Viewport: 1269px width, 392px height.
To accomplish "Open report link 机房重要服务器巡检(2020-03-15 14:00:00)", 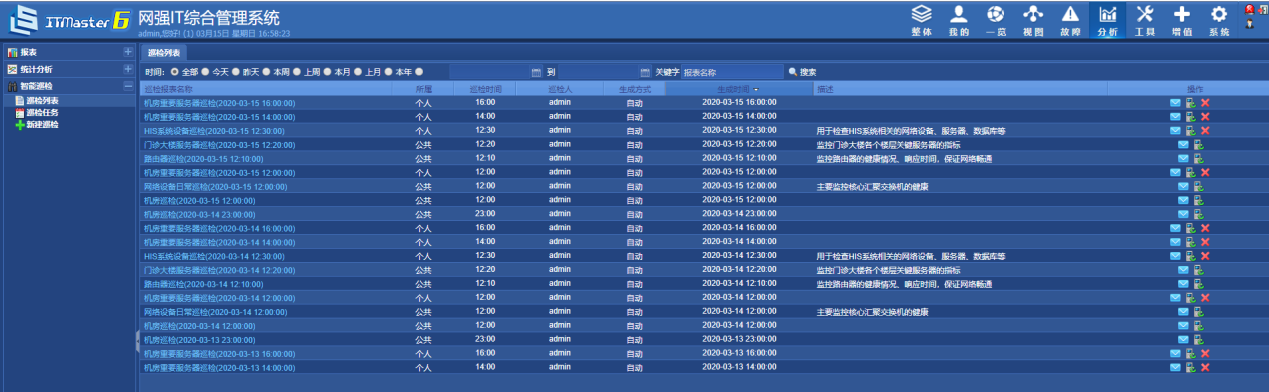I will 219,117.
